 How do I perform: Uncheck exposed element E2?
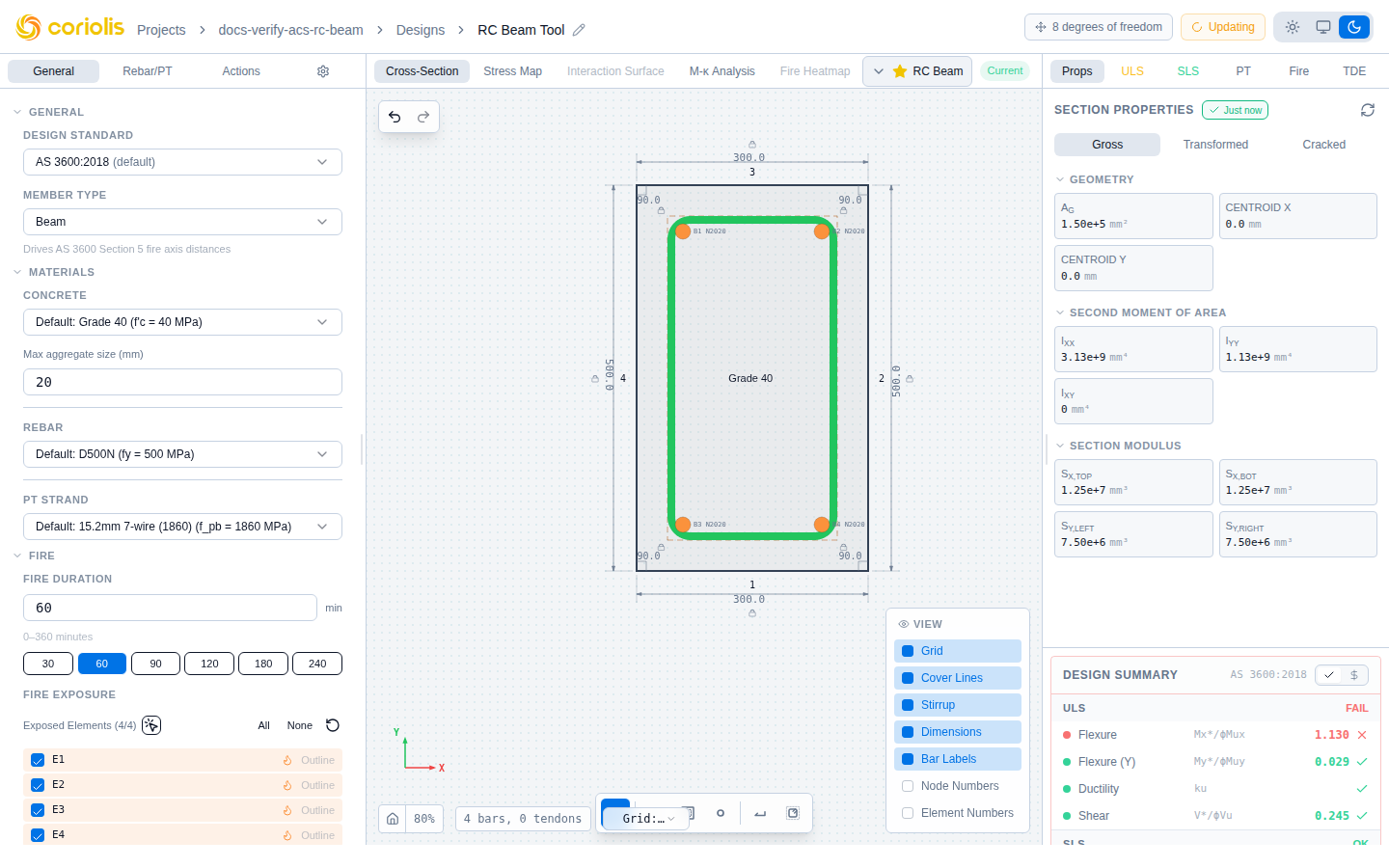(x=38, y=785)
